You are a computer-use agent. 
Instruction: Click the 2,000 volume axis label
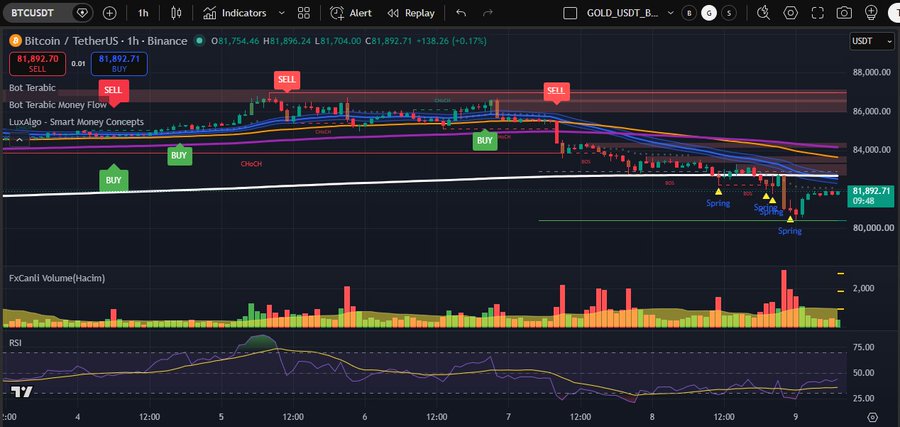863,288
